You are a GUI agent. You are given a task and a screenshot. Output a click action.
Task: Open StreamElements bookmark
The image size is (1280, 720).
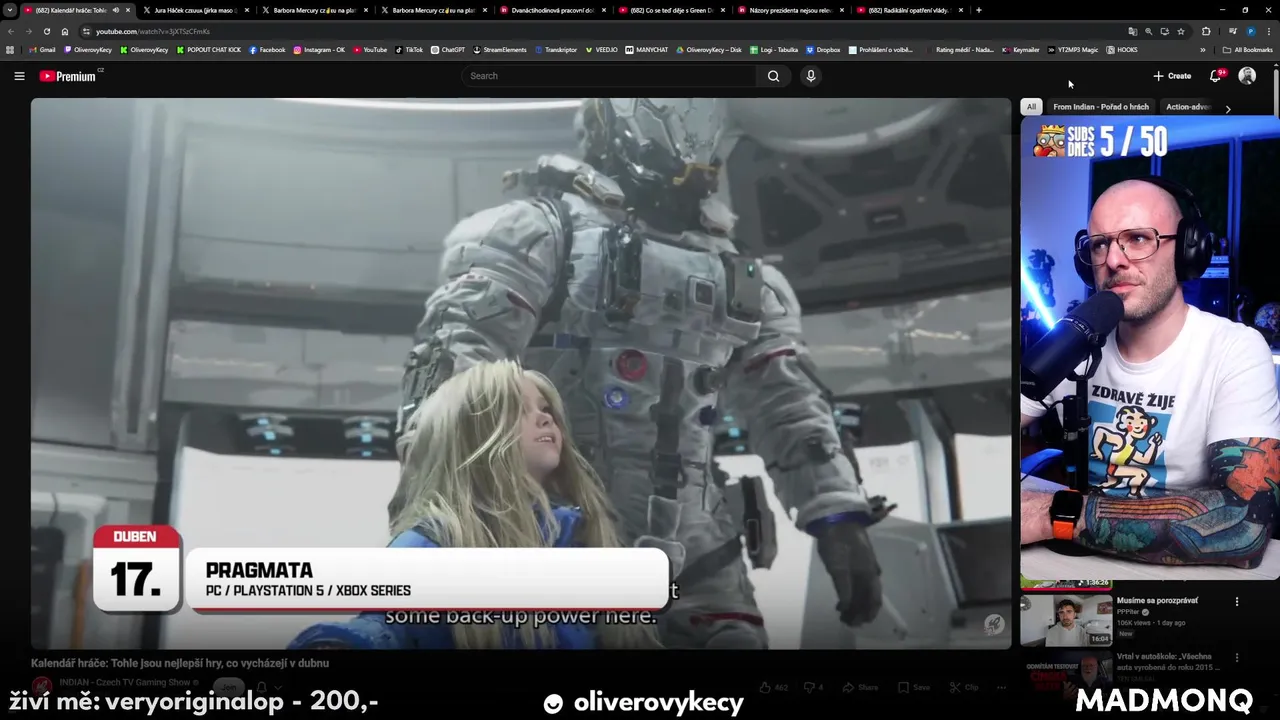[x=500, y=49]
